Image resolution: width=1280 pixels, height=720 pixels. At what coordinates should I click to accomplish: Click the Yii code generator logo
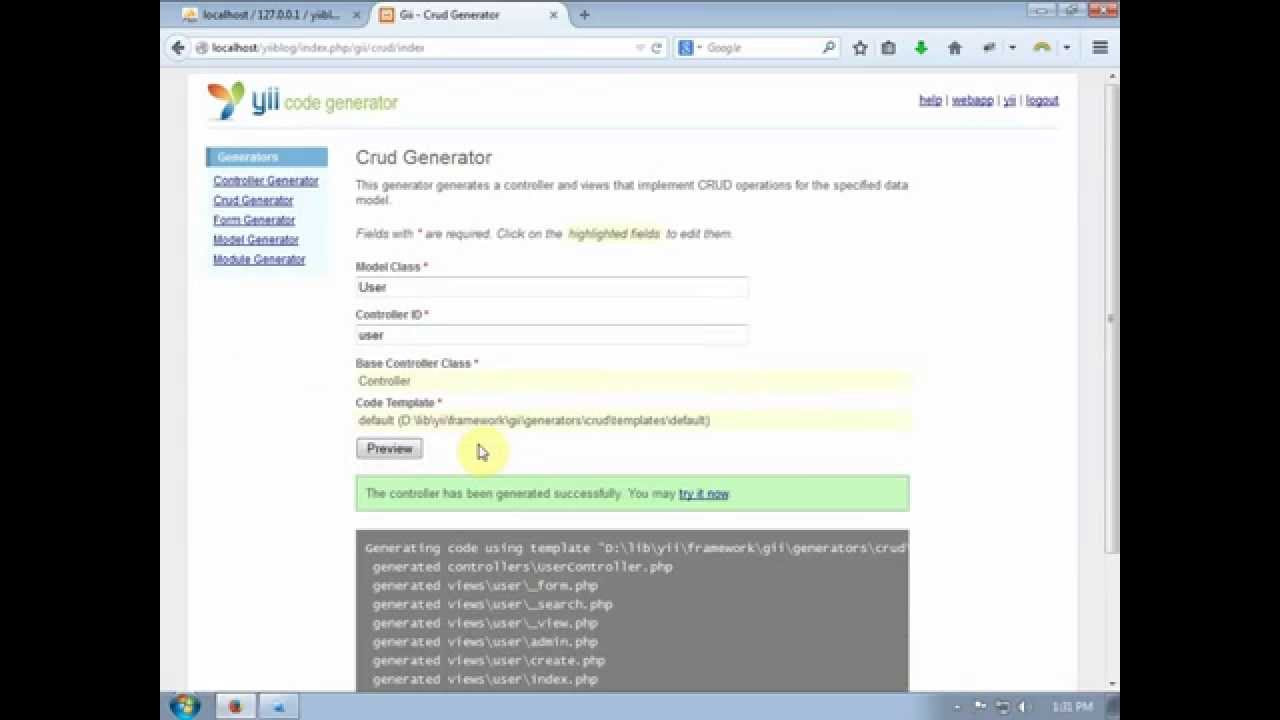coord(303,101)
